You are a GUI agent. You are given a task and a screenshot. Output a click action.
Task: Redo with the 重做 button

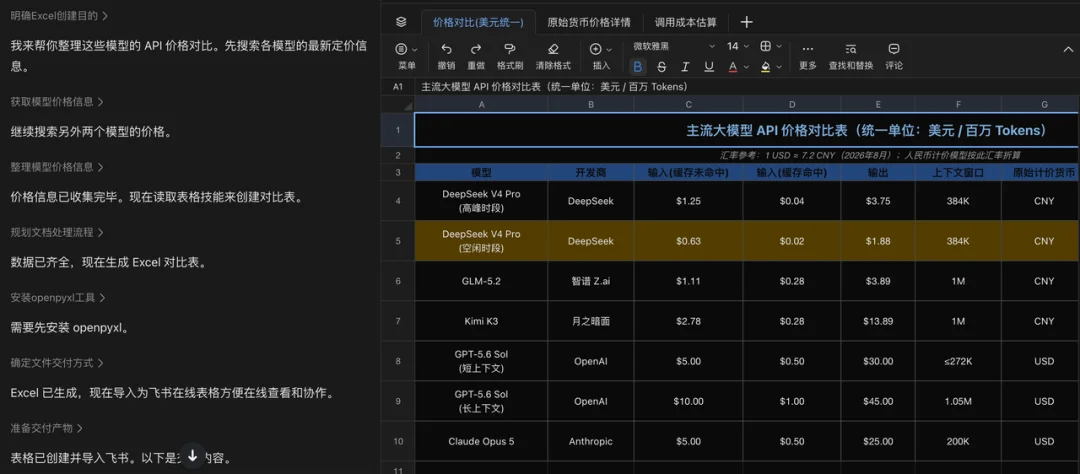click(x=476, y=56)
